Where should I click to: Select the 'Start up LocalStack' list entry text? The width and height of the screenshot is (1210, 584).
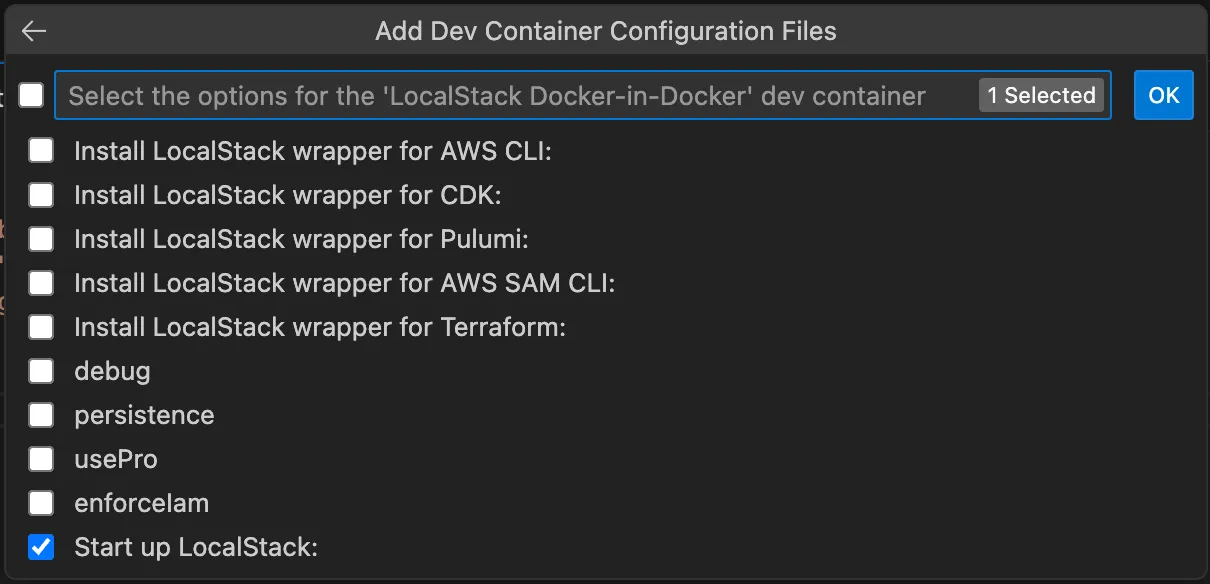(x=196, y=547)
